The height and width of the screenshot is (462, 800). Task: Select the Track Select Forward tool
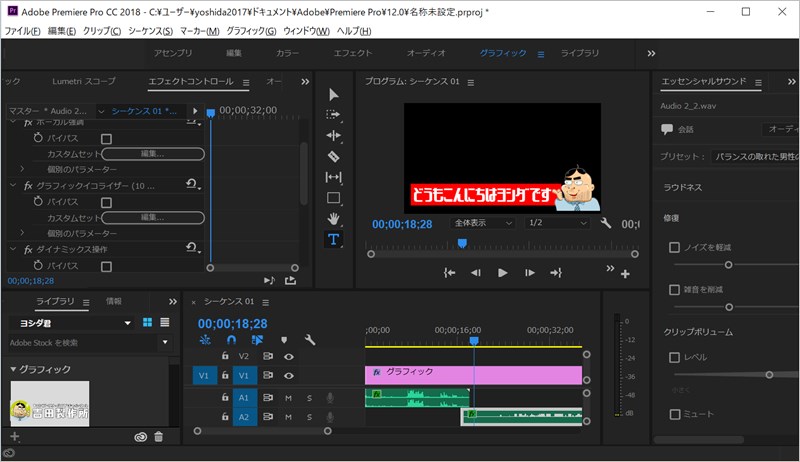click(x=333, y=115)
